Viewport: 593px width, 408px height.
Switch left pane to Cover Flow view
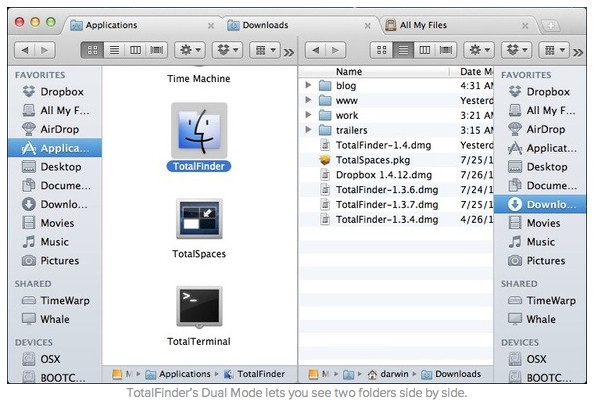[x=157, y=50]
